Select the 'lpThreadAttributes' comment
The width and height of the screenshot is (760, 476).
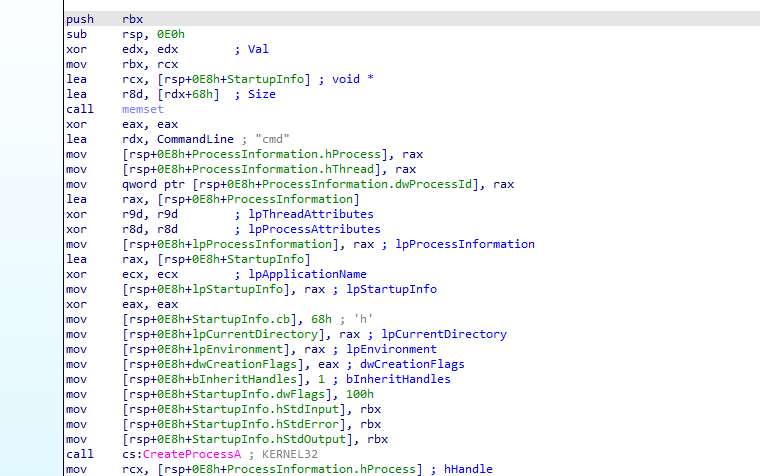point(311,214)
